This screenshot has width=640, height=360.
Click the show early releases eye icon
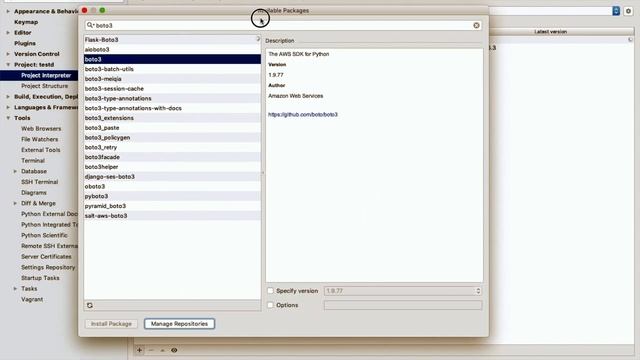(x=174, y=350)
